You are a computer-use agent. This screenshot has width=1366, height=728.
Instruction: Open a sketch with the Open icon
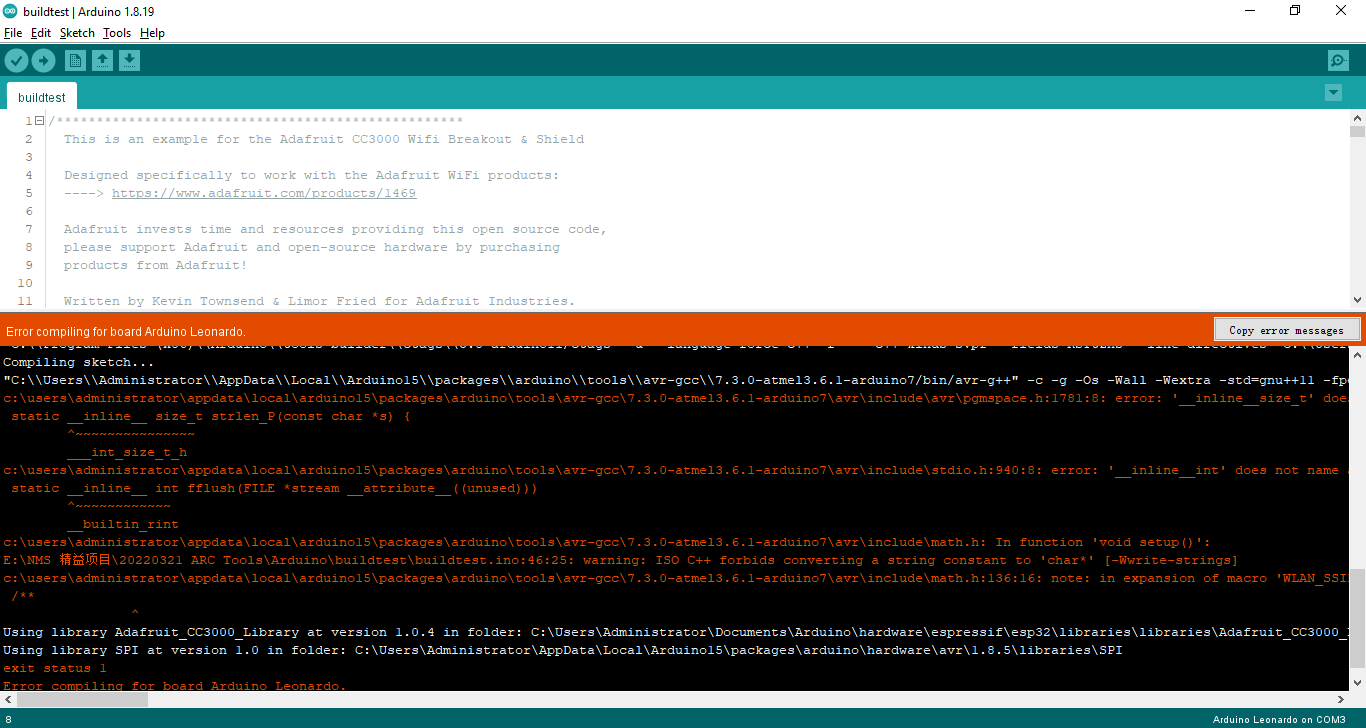(x=102, y=61)
